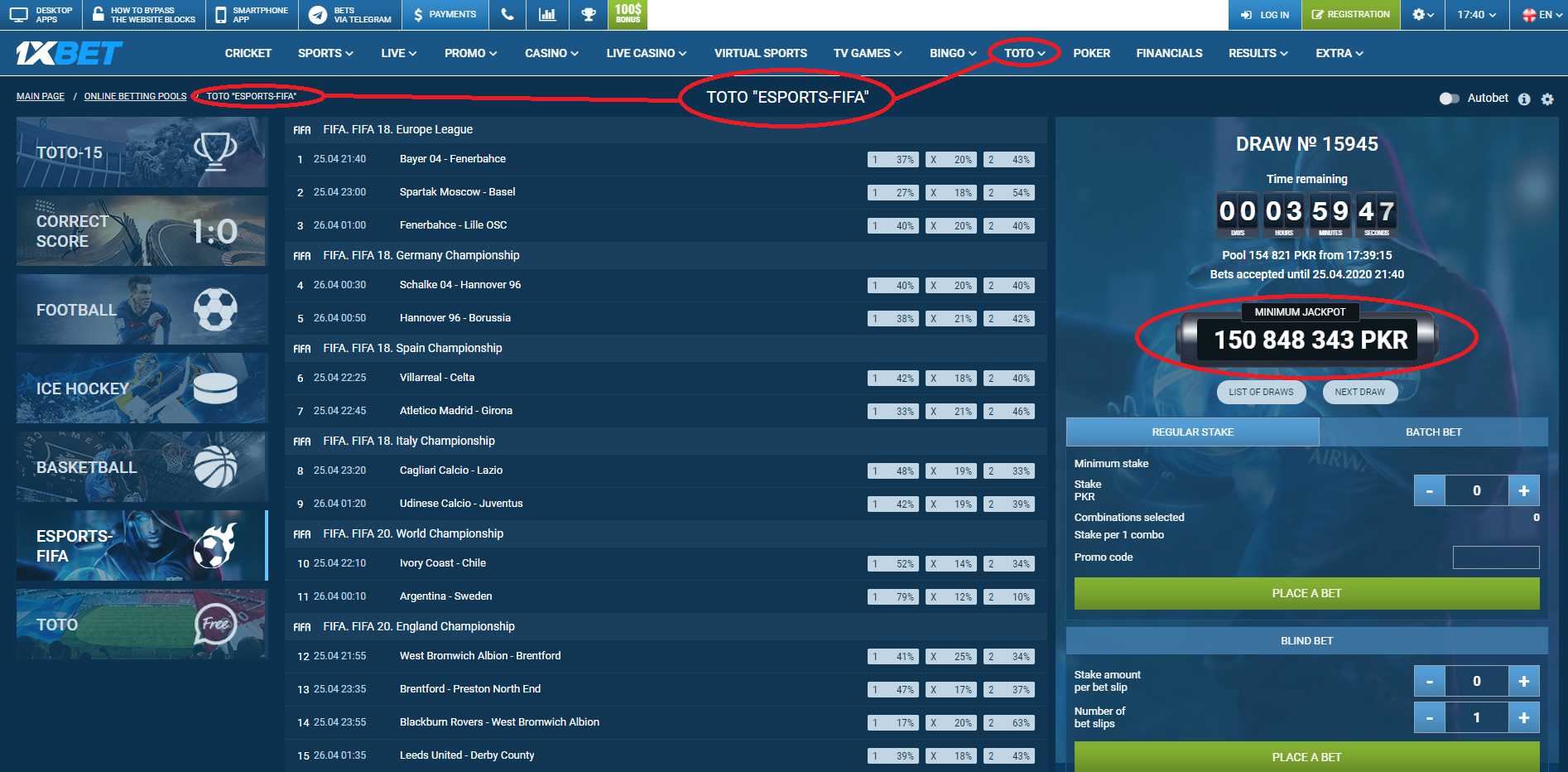This screenshot has height=772, width=1568.
Task: Expand the Casino dropdown menu
Action: (551, 53)
